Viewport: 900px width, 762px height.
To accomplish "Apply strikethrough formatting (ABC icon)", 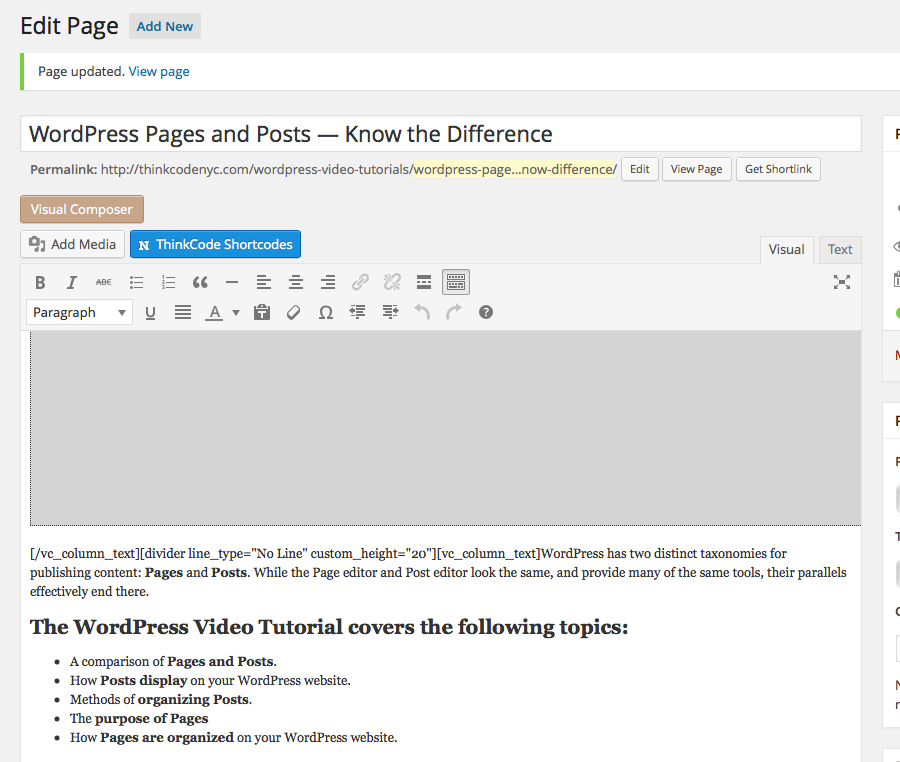I will click(x=104, y=282).
